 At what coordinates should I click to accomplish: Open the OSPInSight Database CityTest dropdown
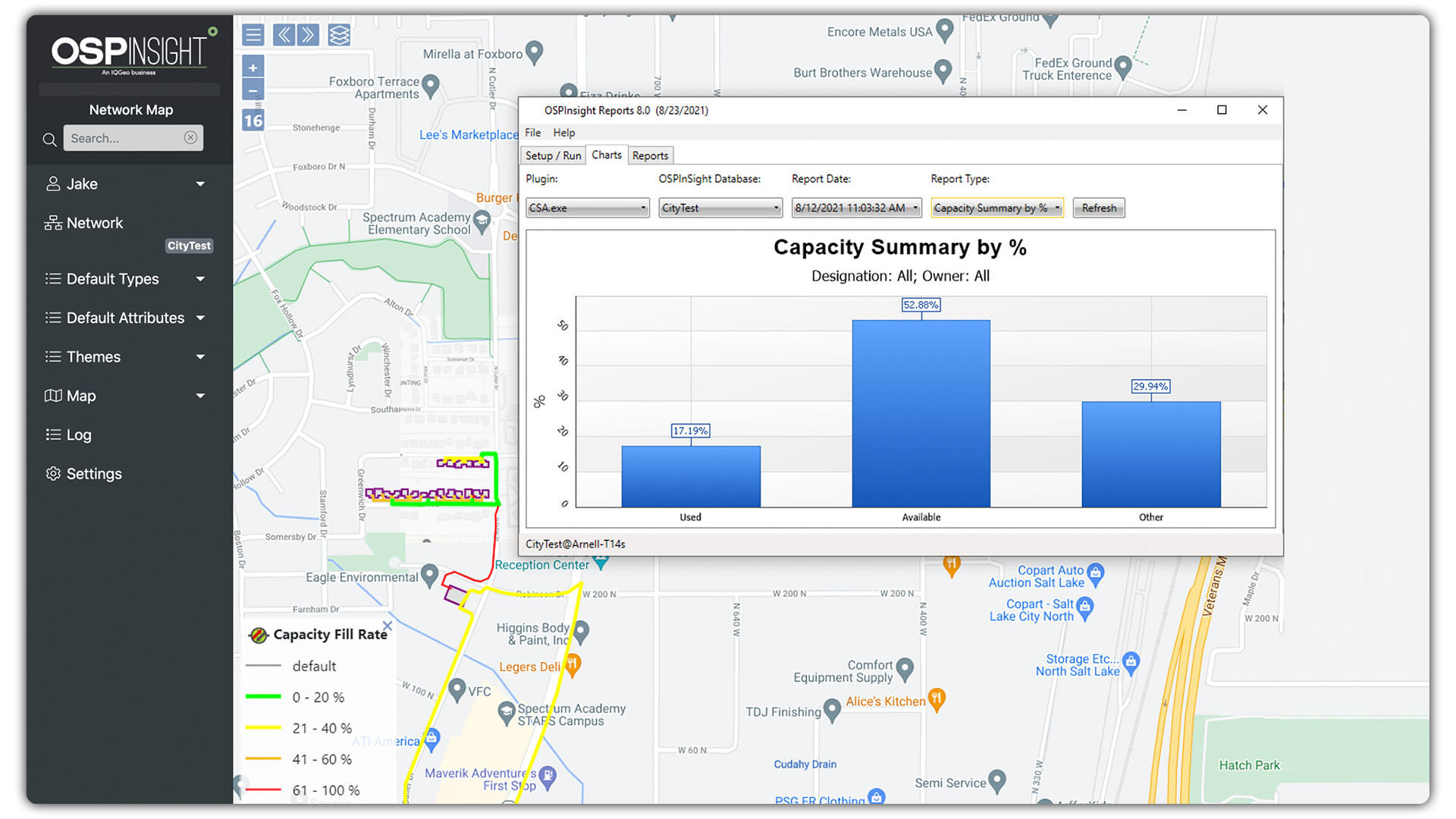(720, 208)
